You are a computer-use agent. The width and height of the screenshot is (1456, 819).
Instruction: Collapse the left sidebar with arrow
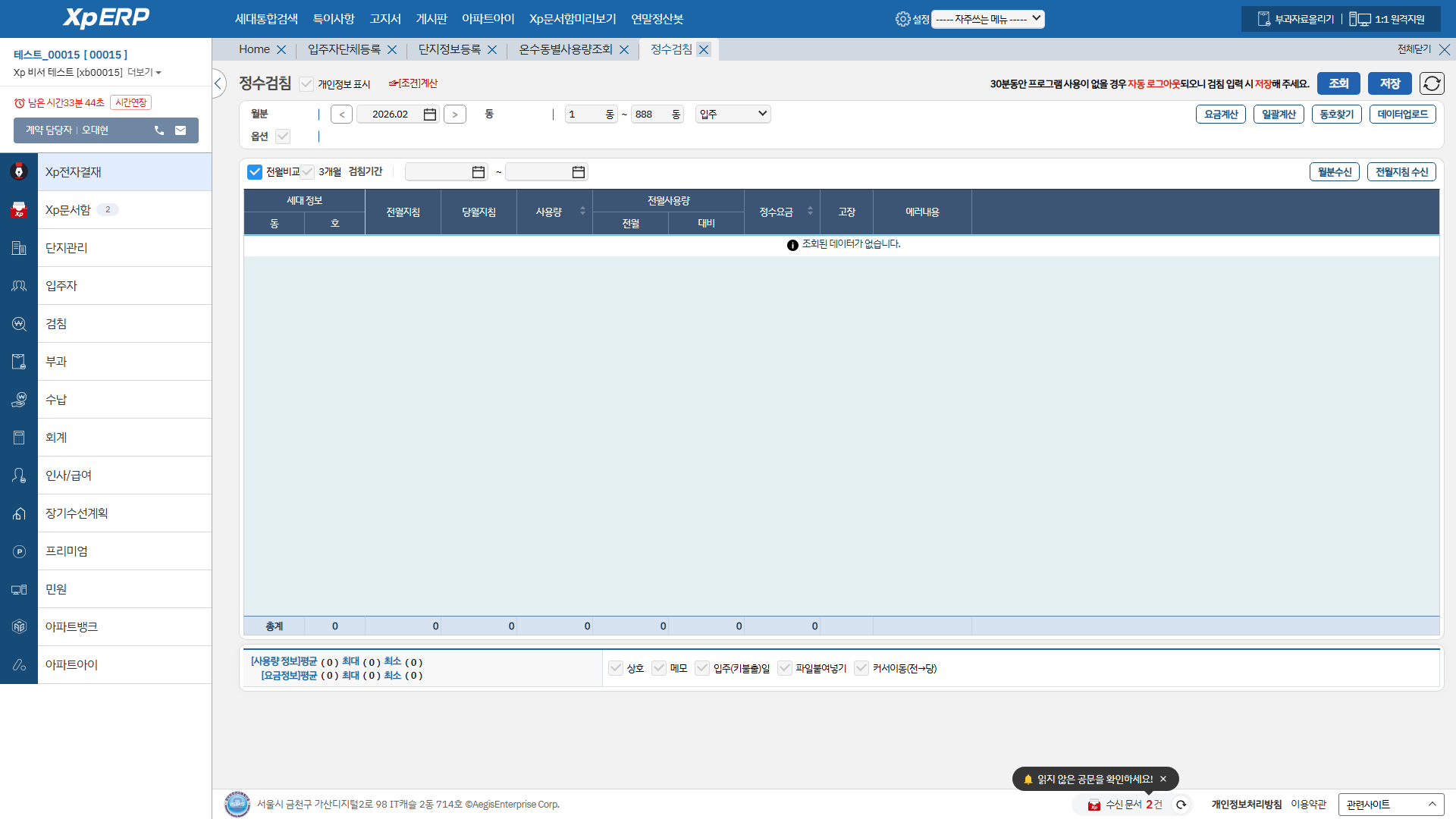[218, 83]
